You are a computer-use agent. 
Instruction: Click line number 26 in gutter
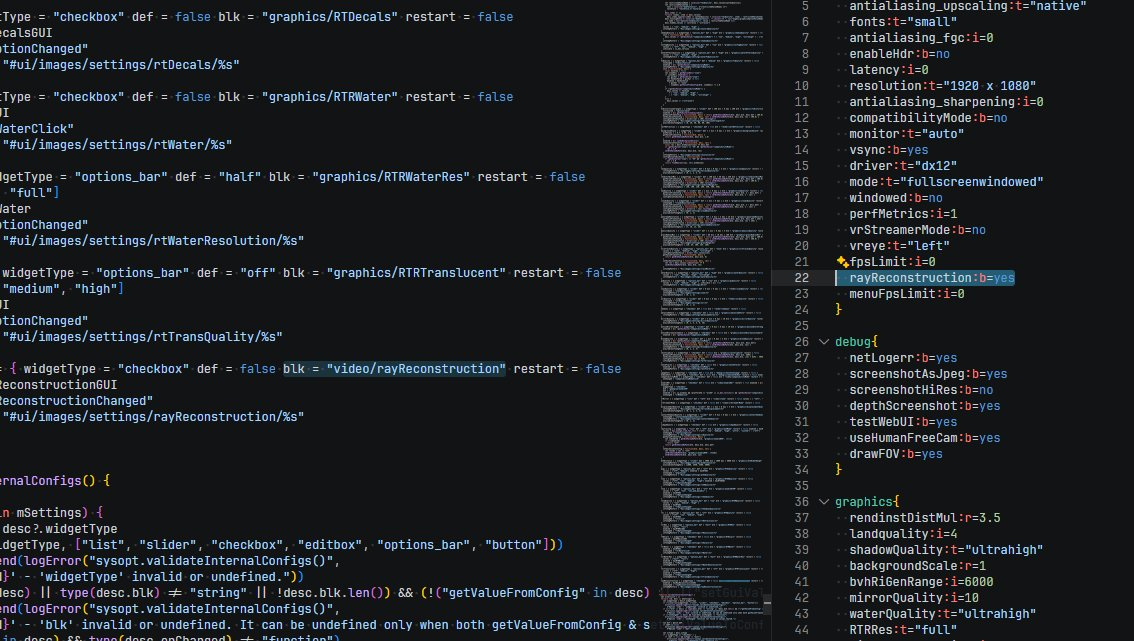pyautogui.click(x=801, y=341)
